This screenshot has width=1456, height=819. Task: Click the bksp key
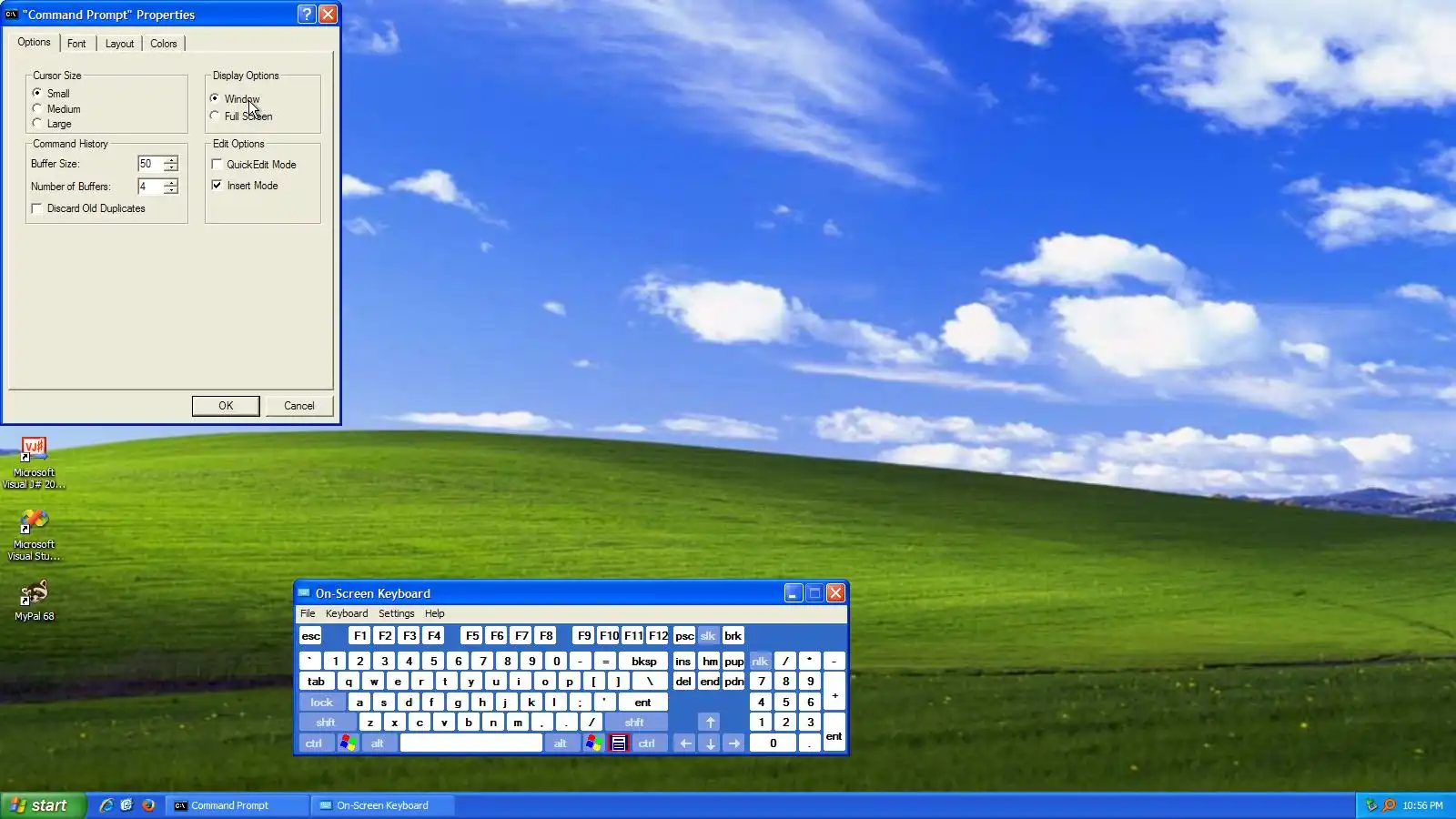coord(643,662)
